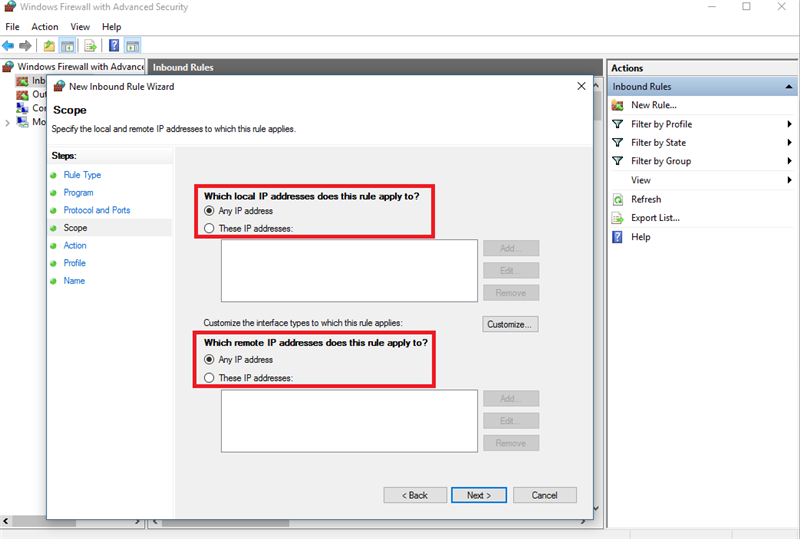Select 'Any IP address' for remote addresses

pyautogui.click(x=209, y=360)
